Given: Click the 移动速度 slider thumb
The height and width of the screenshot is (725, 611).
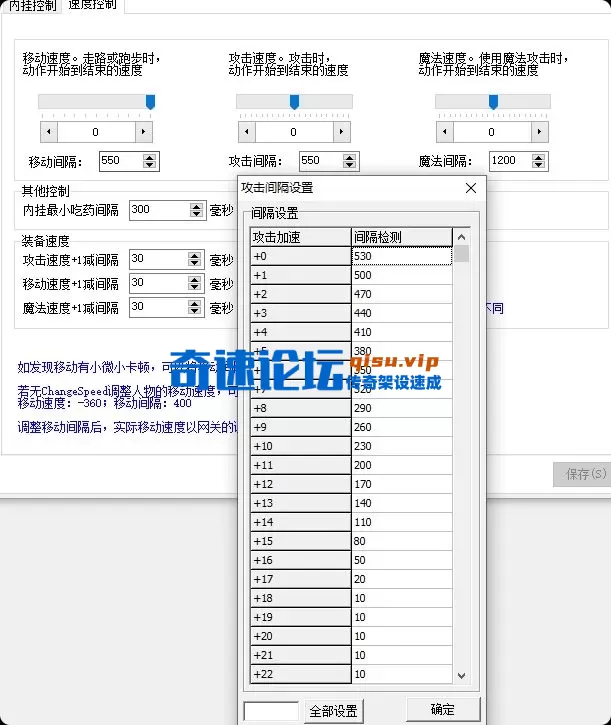Looking at the screenshot, I should coord(150,102).
